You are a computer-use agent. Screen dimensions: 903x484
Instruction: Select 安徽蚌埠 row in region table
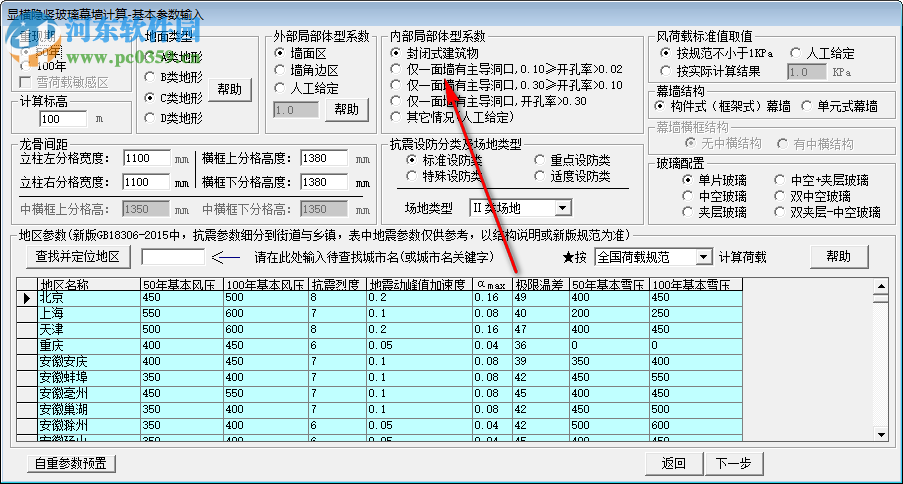click(x=379, y=378)
